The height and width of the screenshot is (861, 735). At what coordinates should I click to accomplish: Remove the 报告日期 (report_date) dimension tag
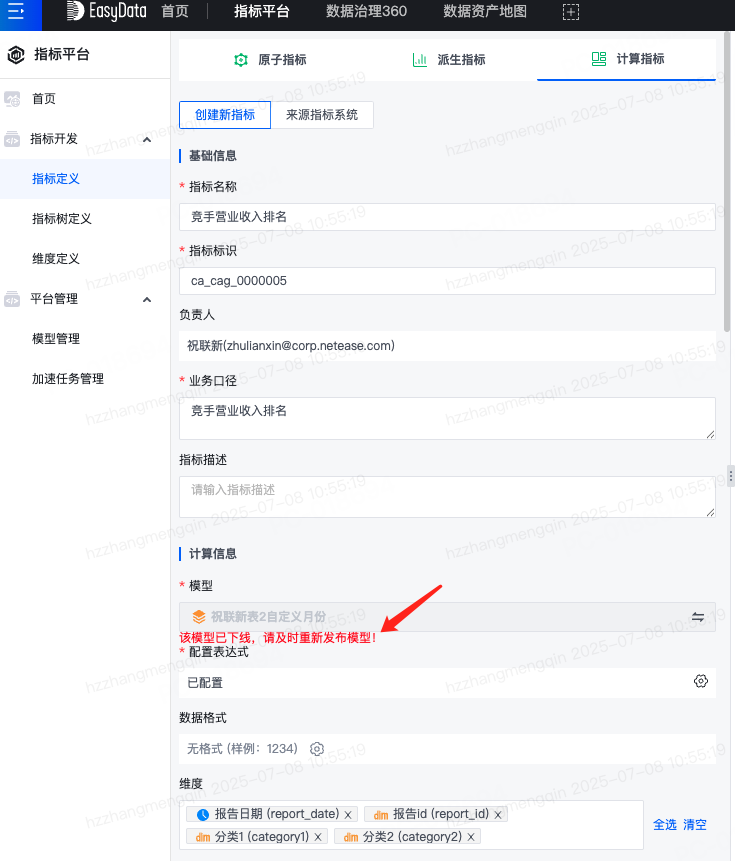click(348, 815)
